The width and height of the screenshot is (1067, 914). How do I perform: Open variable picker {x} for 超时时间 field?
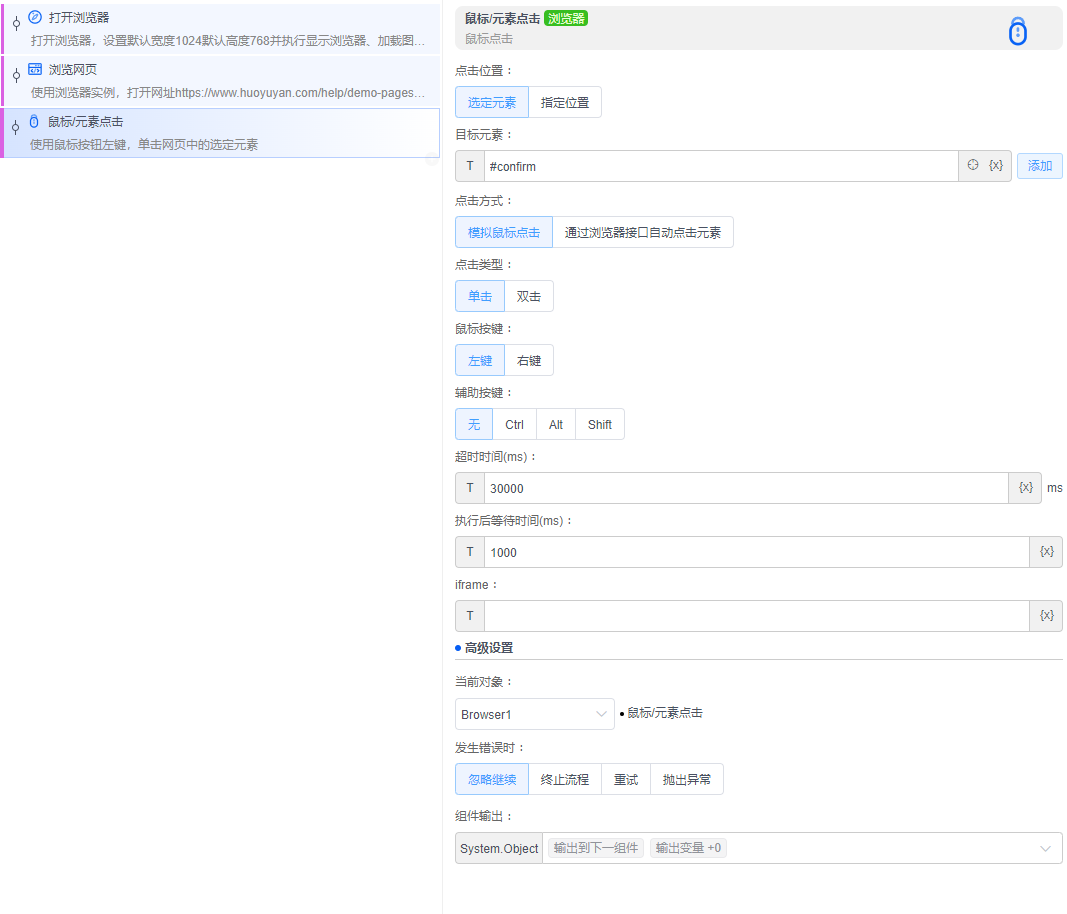click(1025, 488)
